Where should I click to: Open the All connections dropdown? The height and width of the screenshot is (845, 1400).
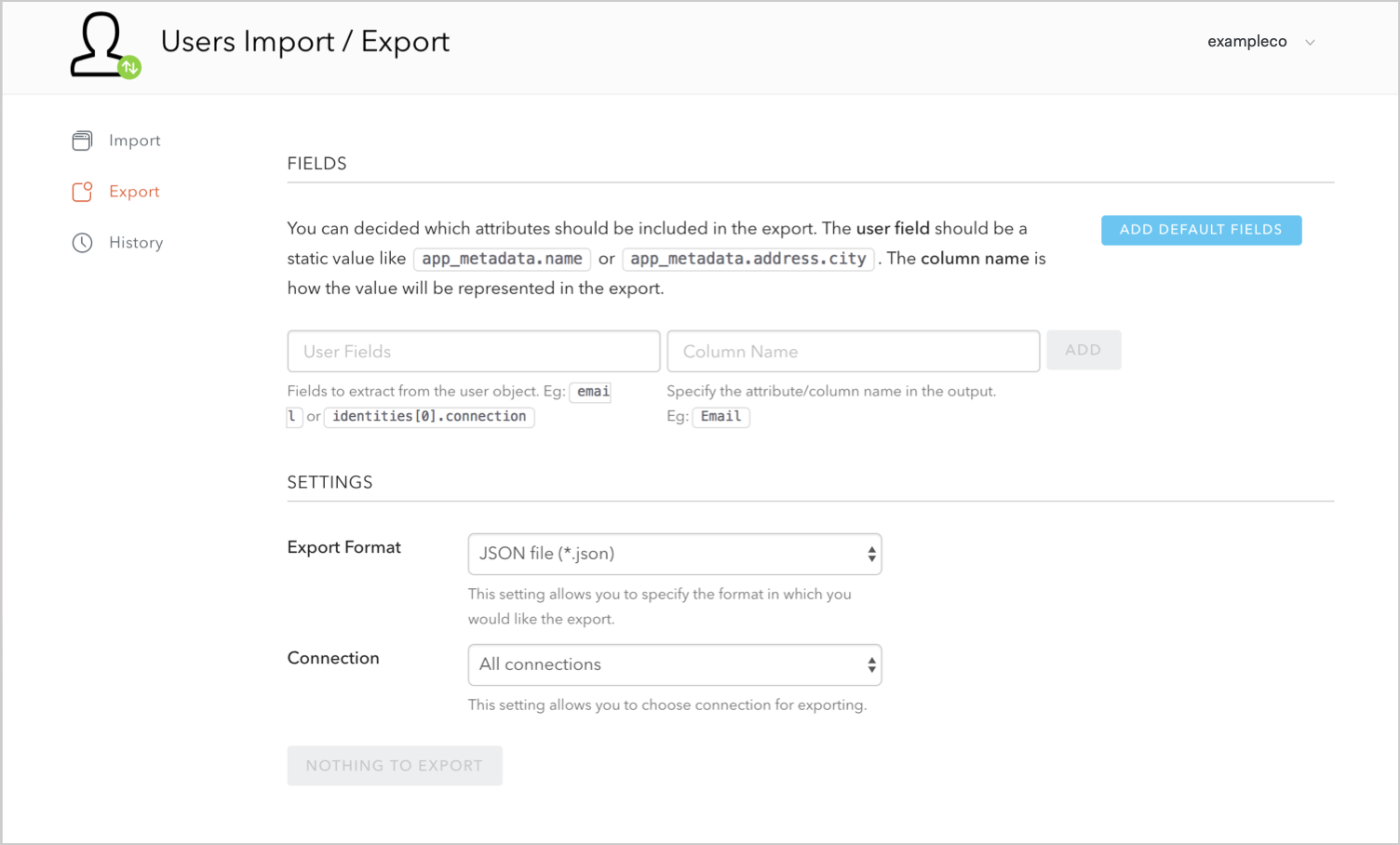click(x=674, y=664)
